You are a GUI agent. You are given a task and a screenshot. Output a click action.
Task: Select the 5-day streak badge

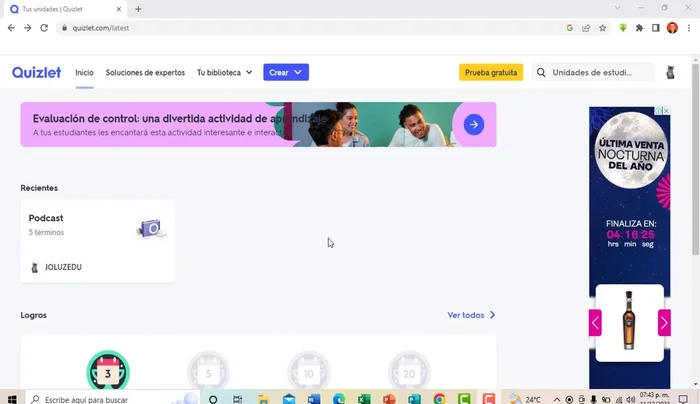click(208, 371)
